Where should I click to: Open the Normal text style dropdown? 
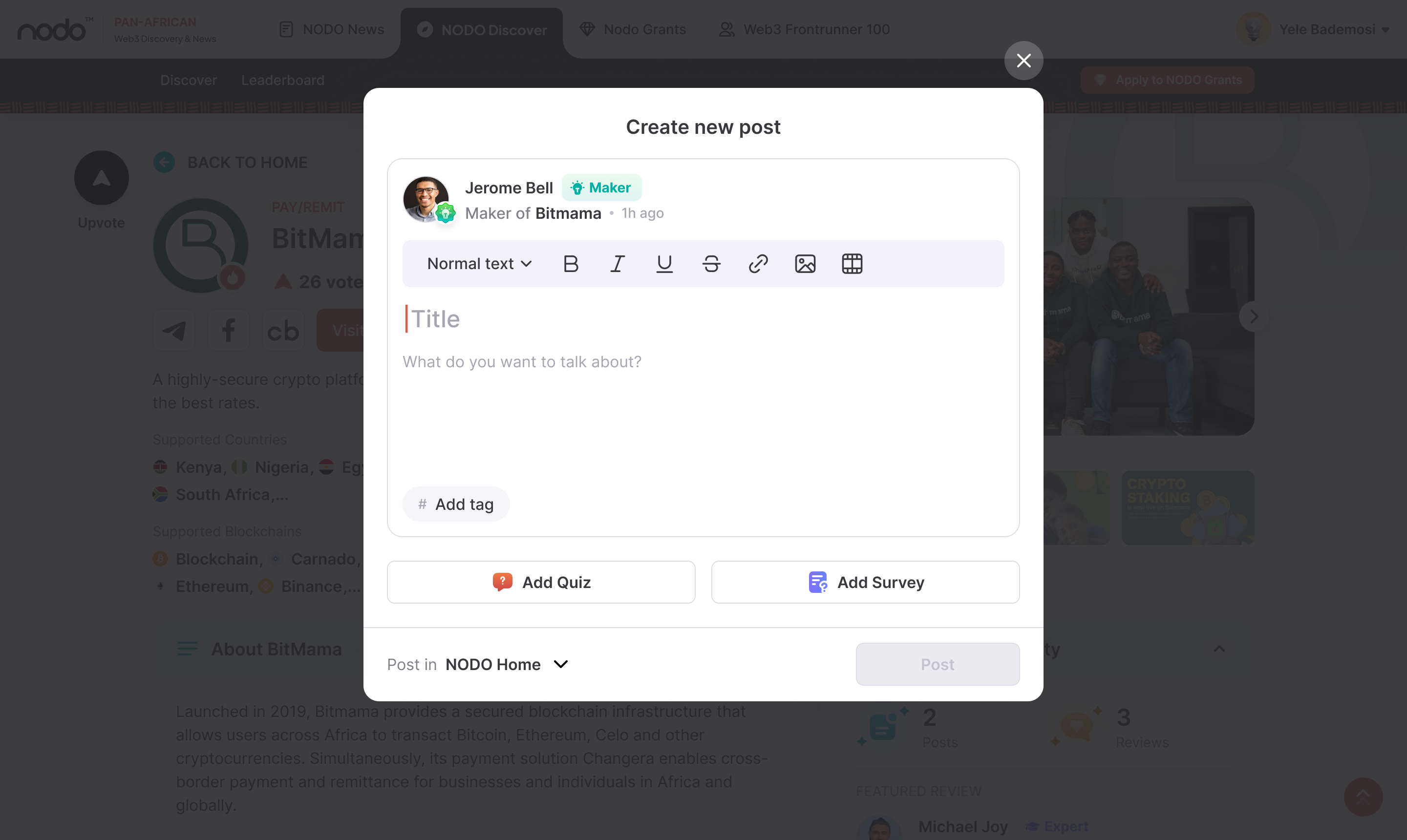(x=480, y=264)
